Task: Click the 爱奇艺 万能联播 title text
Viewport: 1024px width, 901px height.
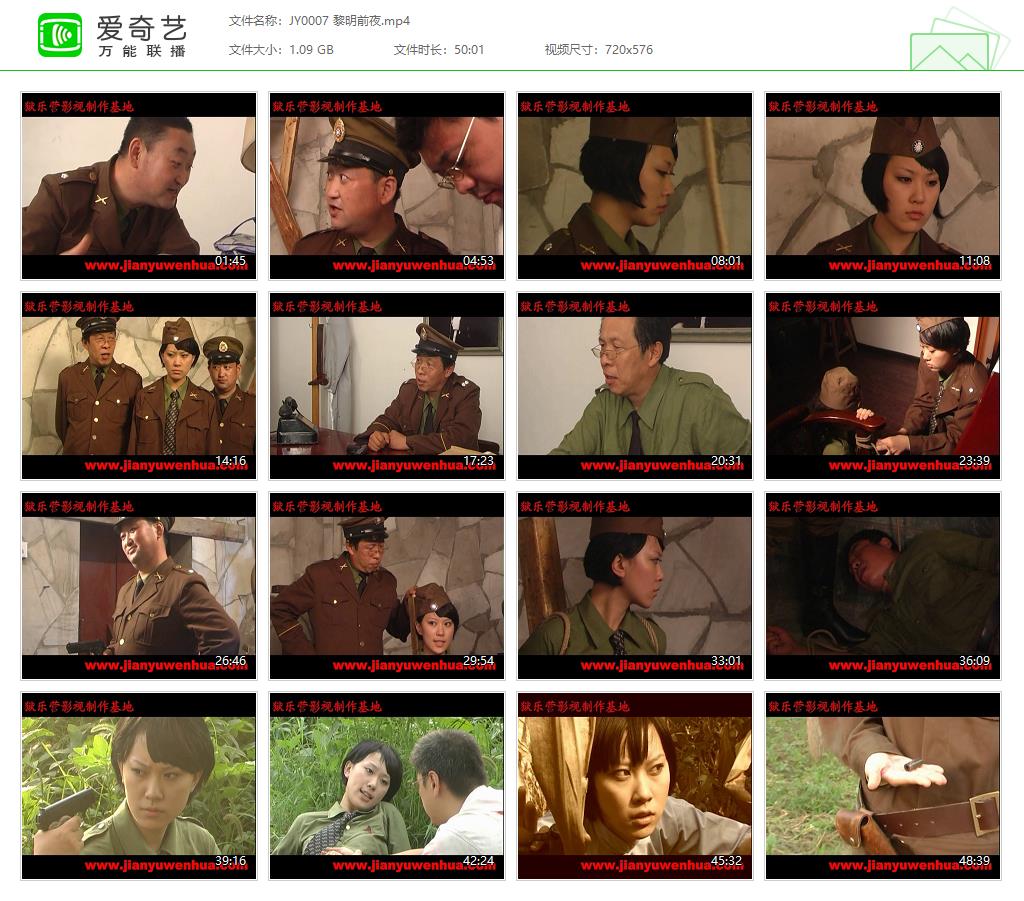Action: (143, 35)
